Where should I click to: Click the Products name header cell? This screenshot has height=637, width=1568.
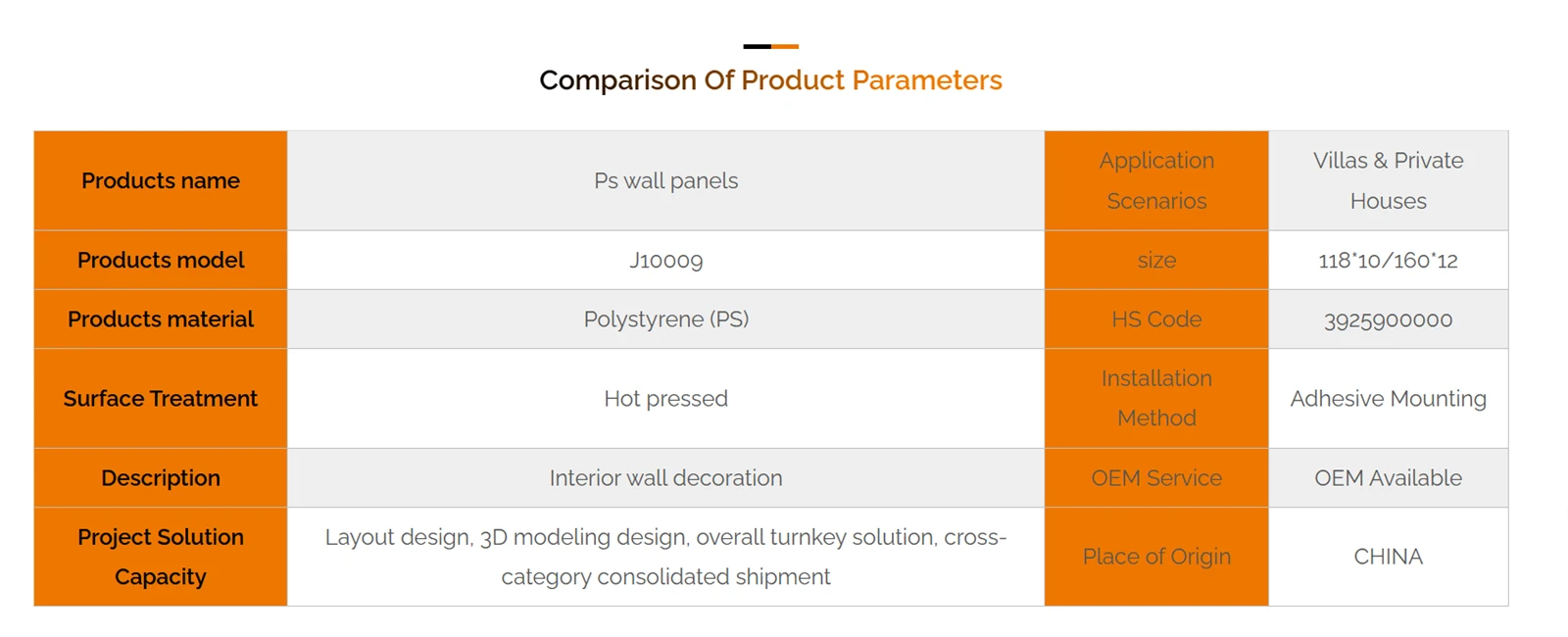click(161, 180)
